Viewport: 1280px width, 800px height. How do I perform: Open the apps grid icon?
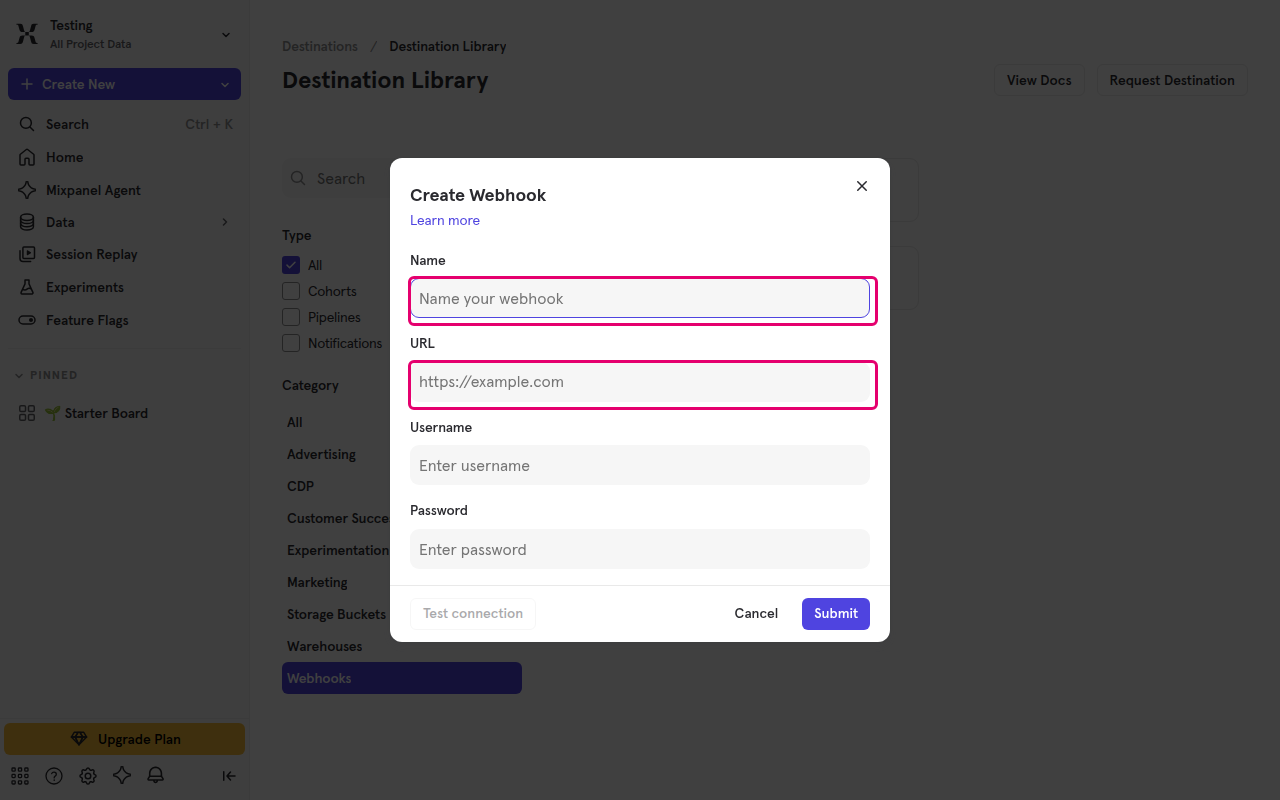(x=20, y=775)
